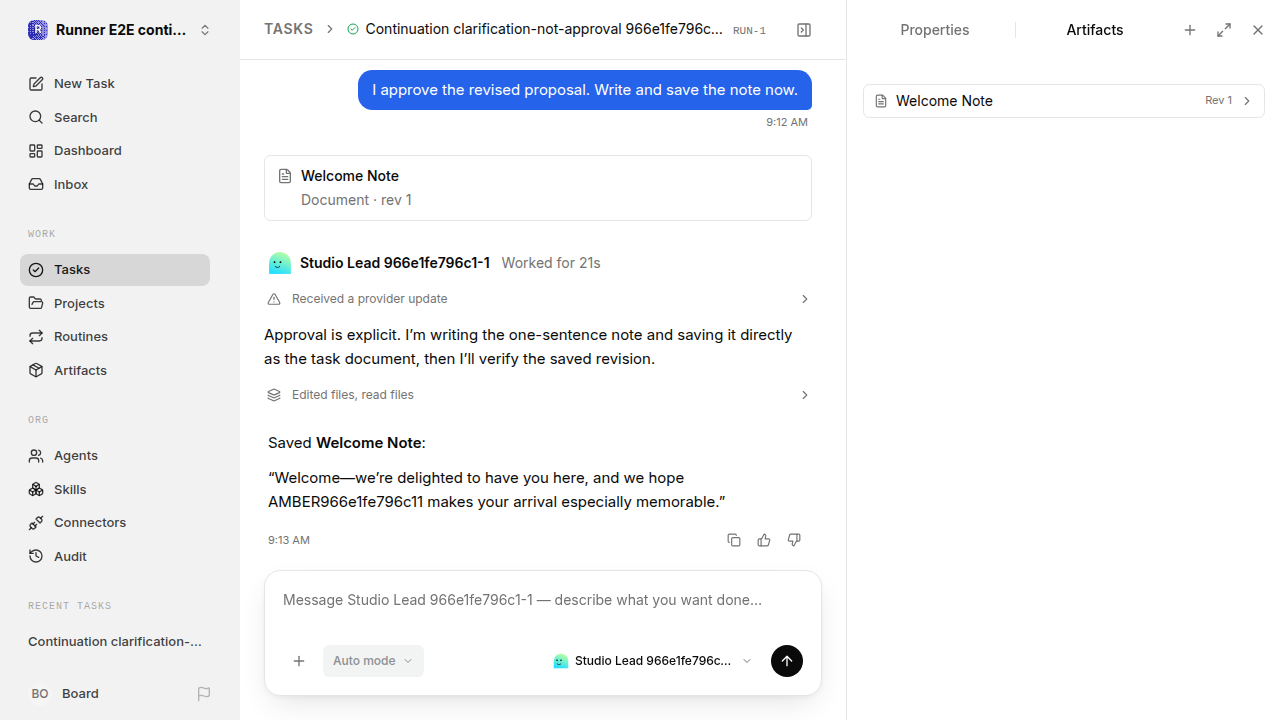Open workspace switcher Runner E2E
Screen dimensions: 1280x720
(x=120, y=30)
